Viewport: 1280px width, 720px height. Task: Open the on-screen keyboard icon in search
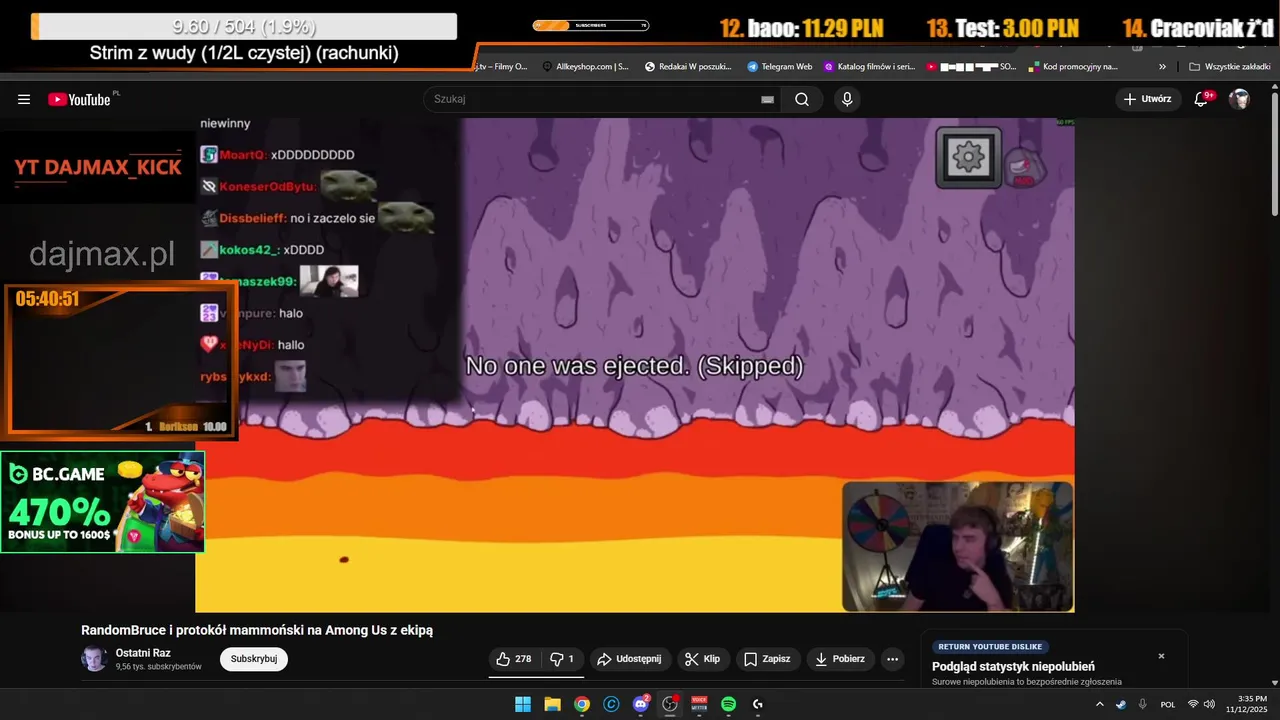(767, 99)
